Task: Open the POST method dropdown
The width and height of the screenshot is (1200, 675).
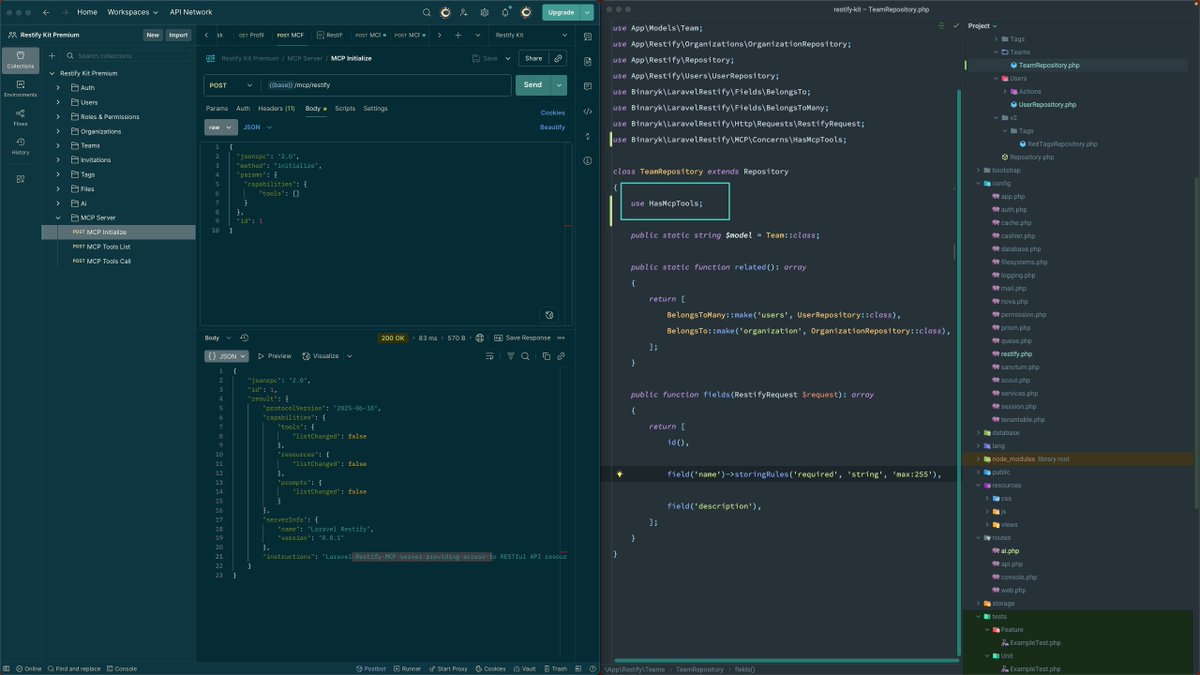Action: [231, 85]
